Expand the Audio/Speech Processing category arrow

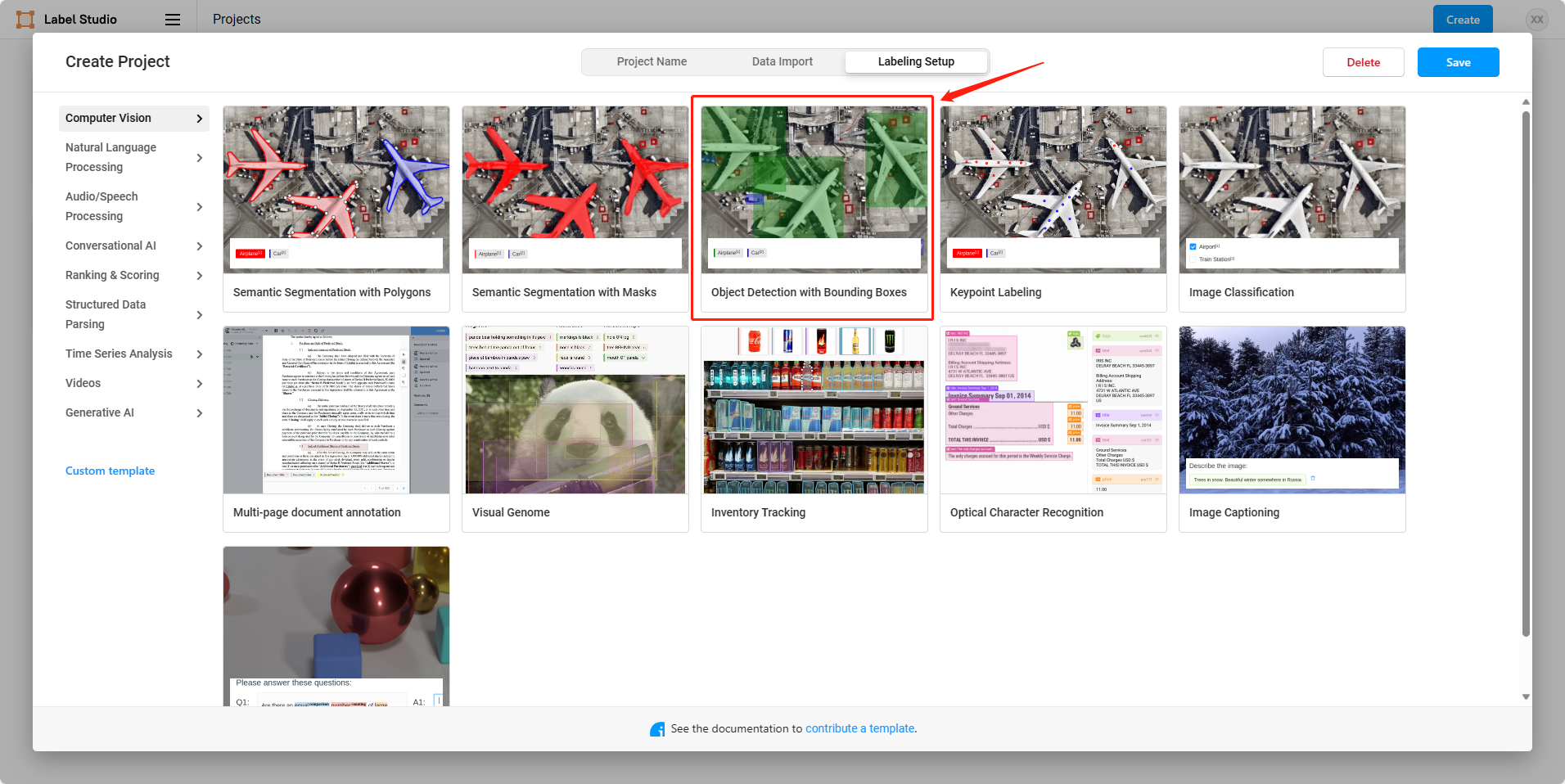[x=200, y=207]
